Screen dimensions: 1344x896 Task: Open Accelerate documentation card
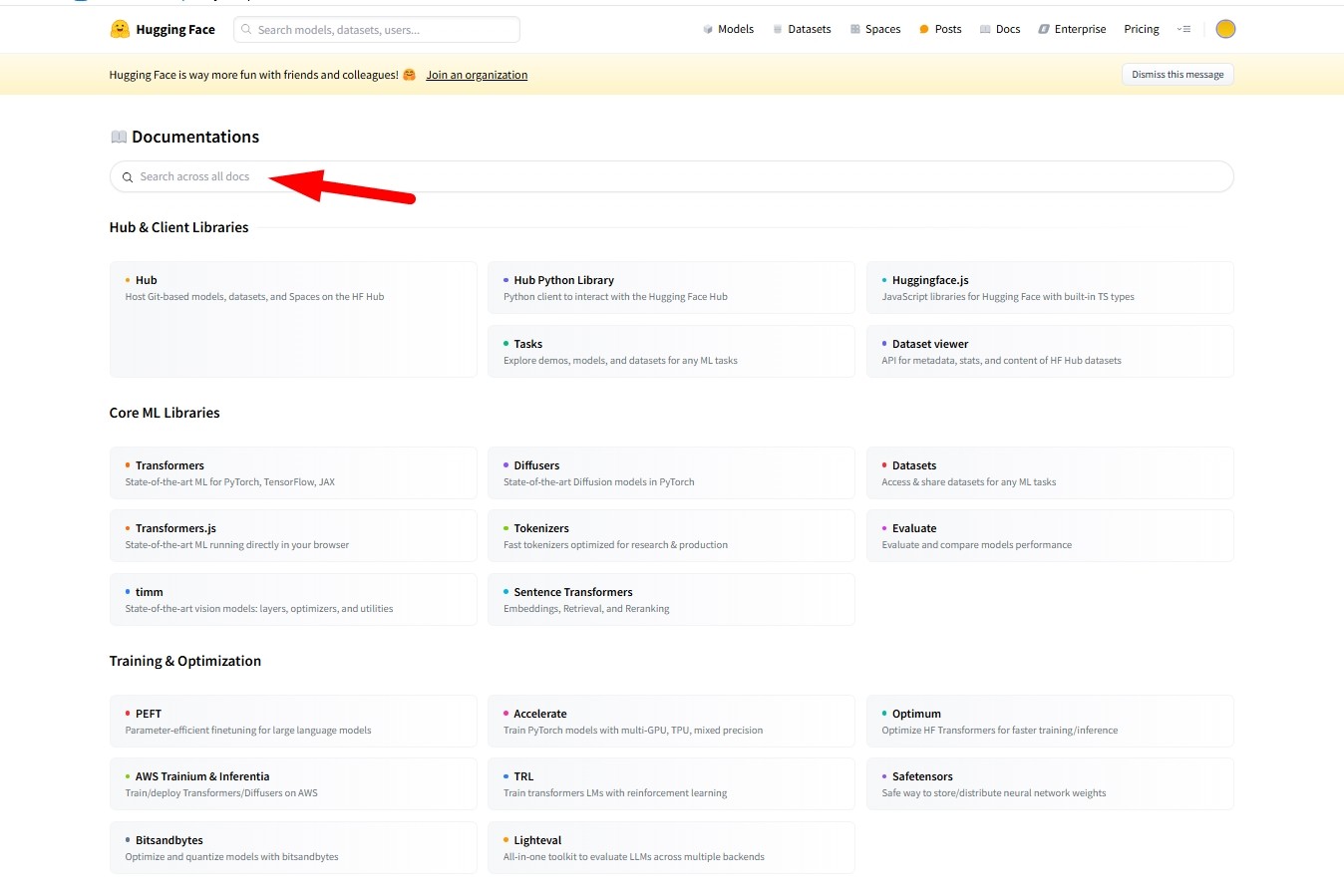pos(671,721)
